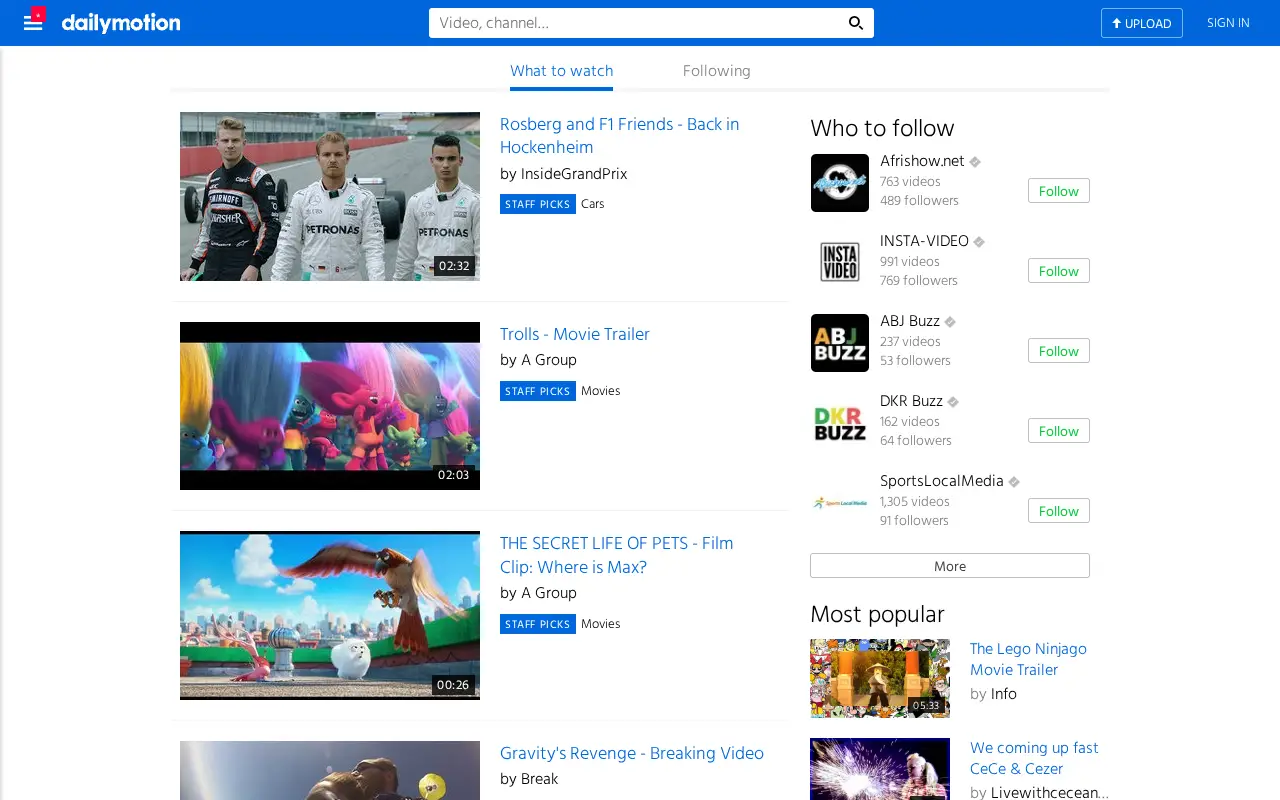The image size is (1280, 800).
Task: Focus the Video, channel search field
Action: point(637,23)
